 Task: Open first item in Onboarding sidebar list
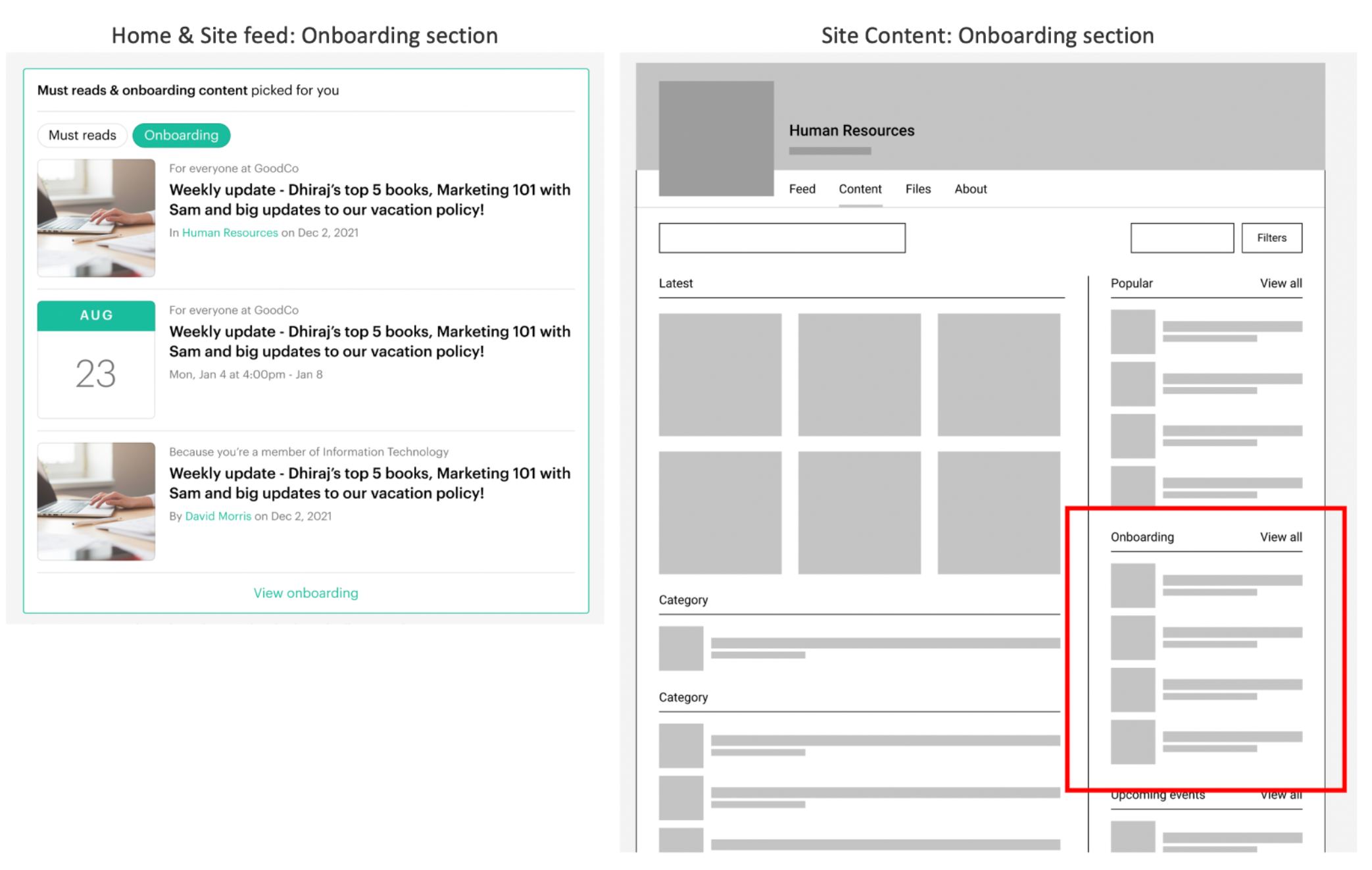coord(1205,585)
